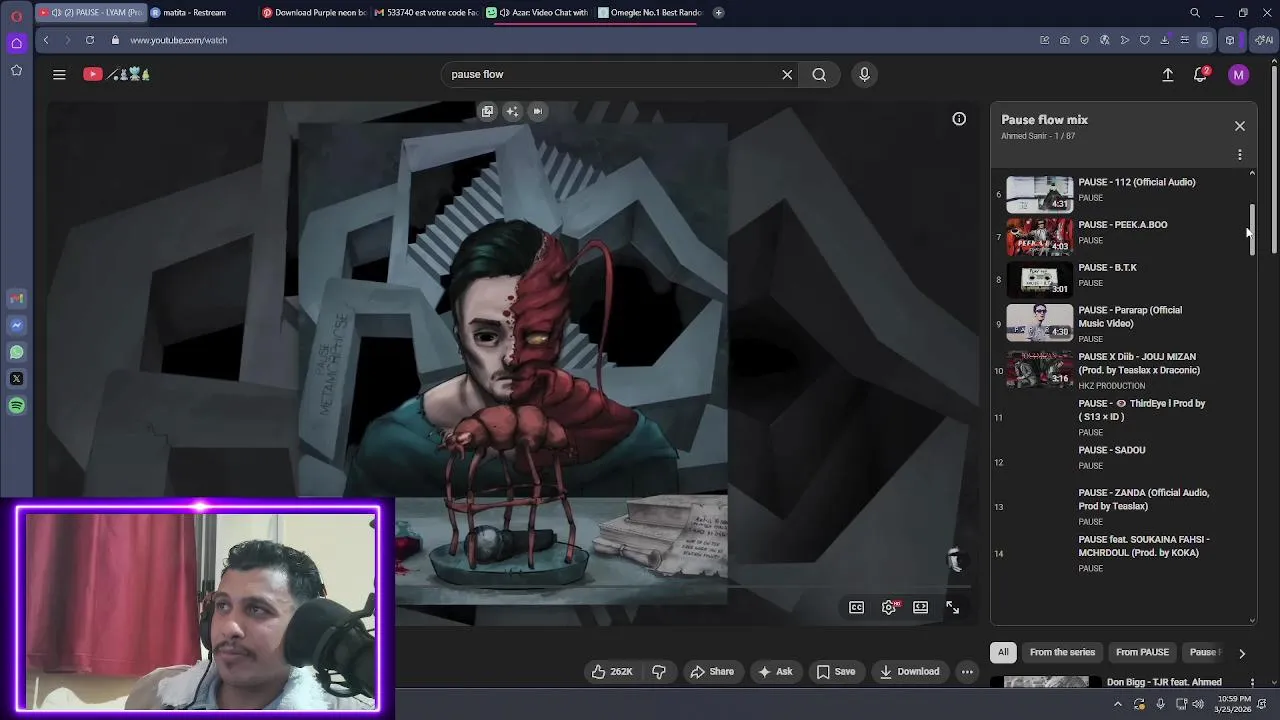1280x720 pixels.
Task: Open Opera sidebar bookmarks star
Action: pyautogui.click(x=16, y=70)
